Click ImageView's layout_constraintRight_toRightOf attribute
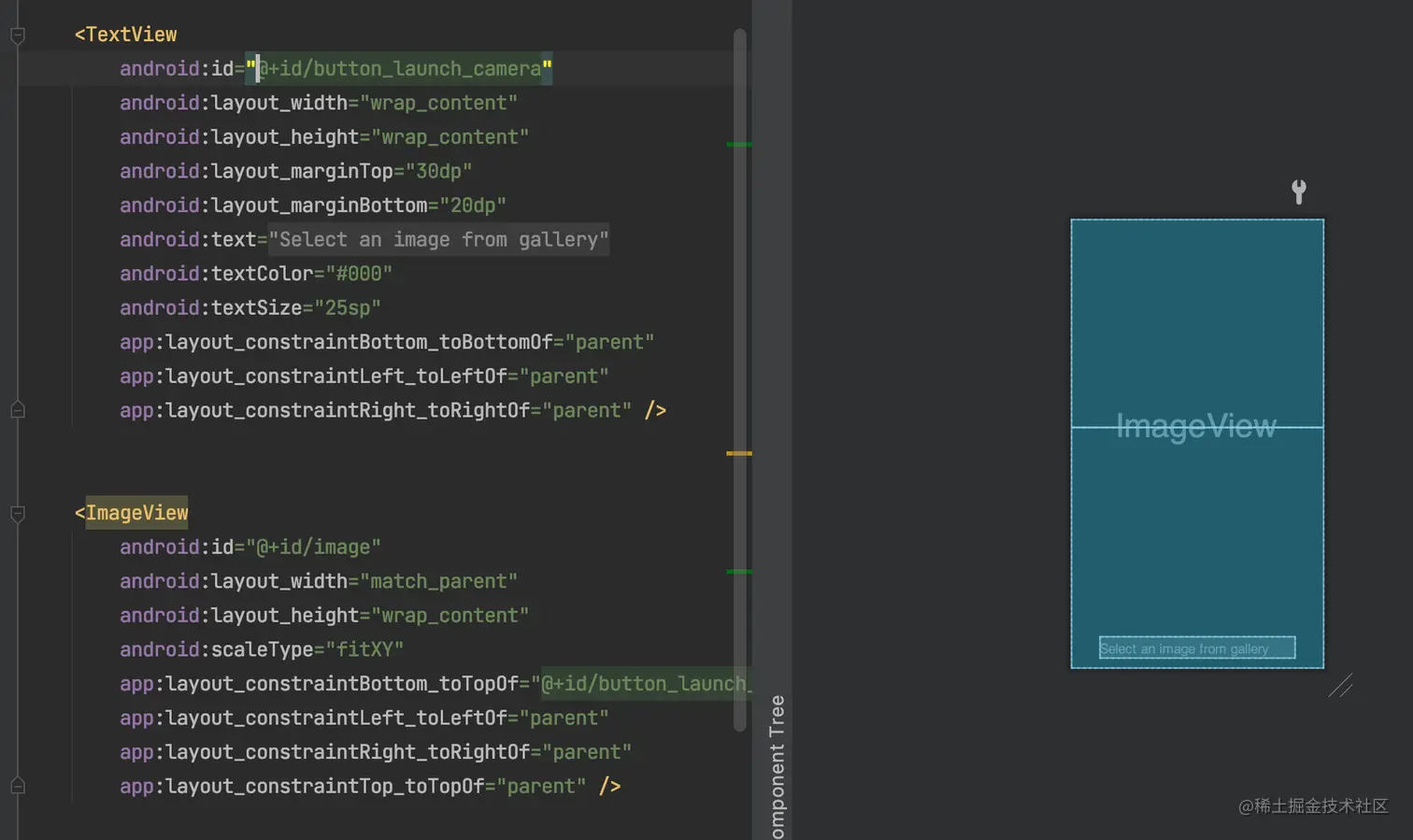Viewport: 1413px width, 840px height. click(x=325, y=752)
